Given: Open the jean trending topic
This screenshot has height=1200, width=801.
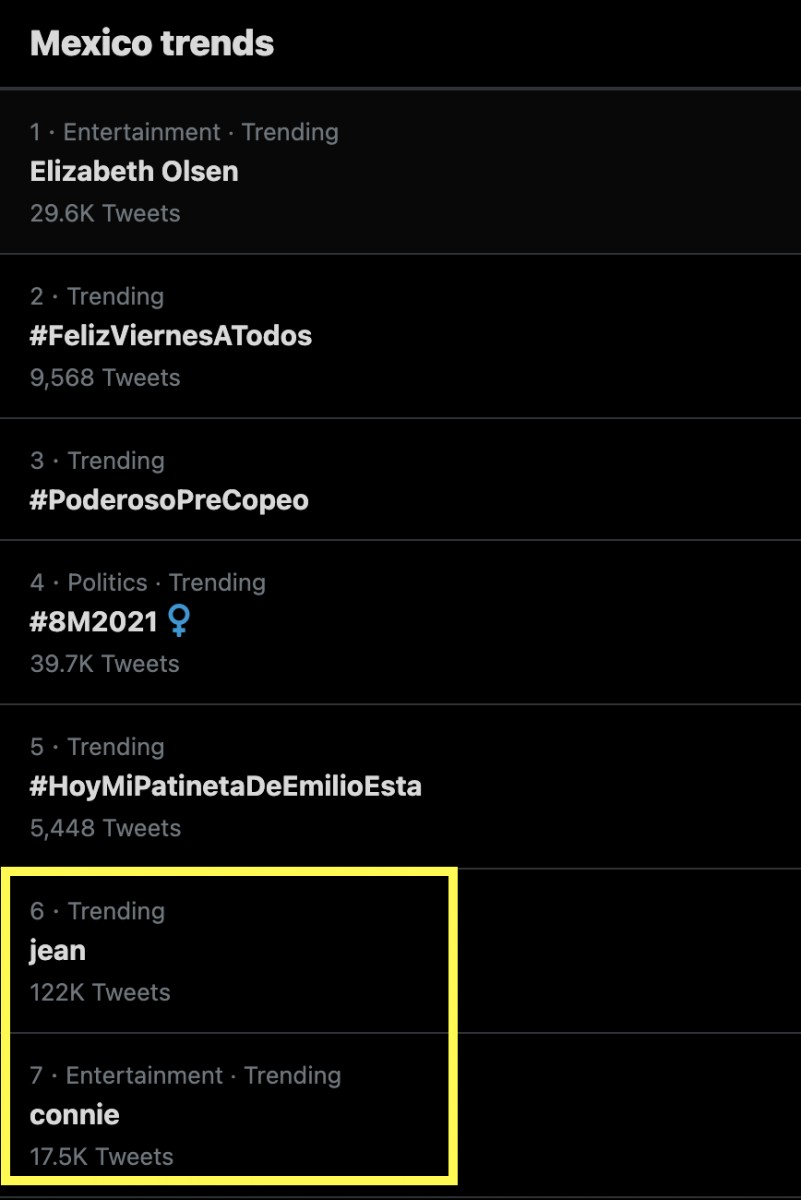Looking at the screenshot, I should [400, 951].
